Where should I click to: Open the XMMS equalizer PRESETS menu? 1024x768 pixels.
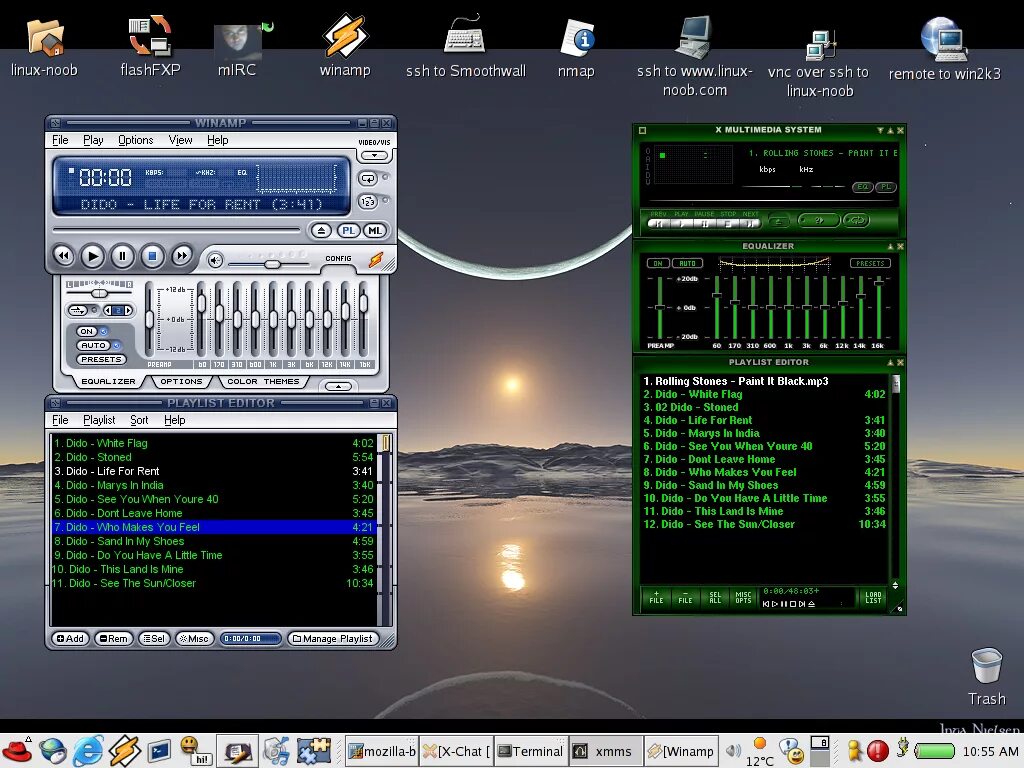pos(870,264)
